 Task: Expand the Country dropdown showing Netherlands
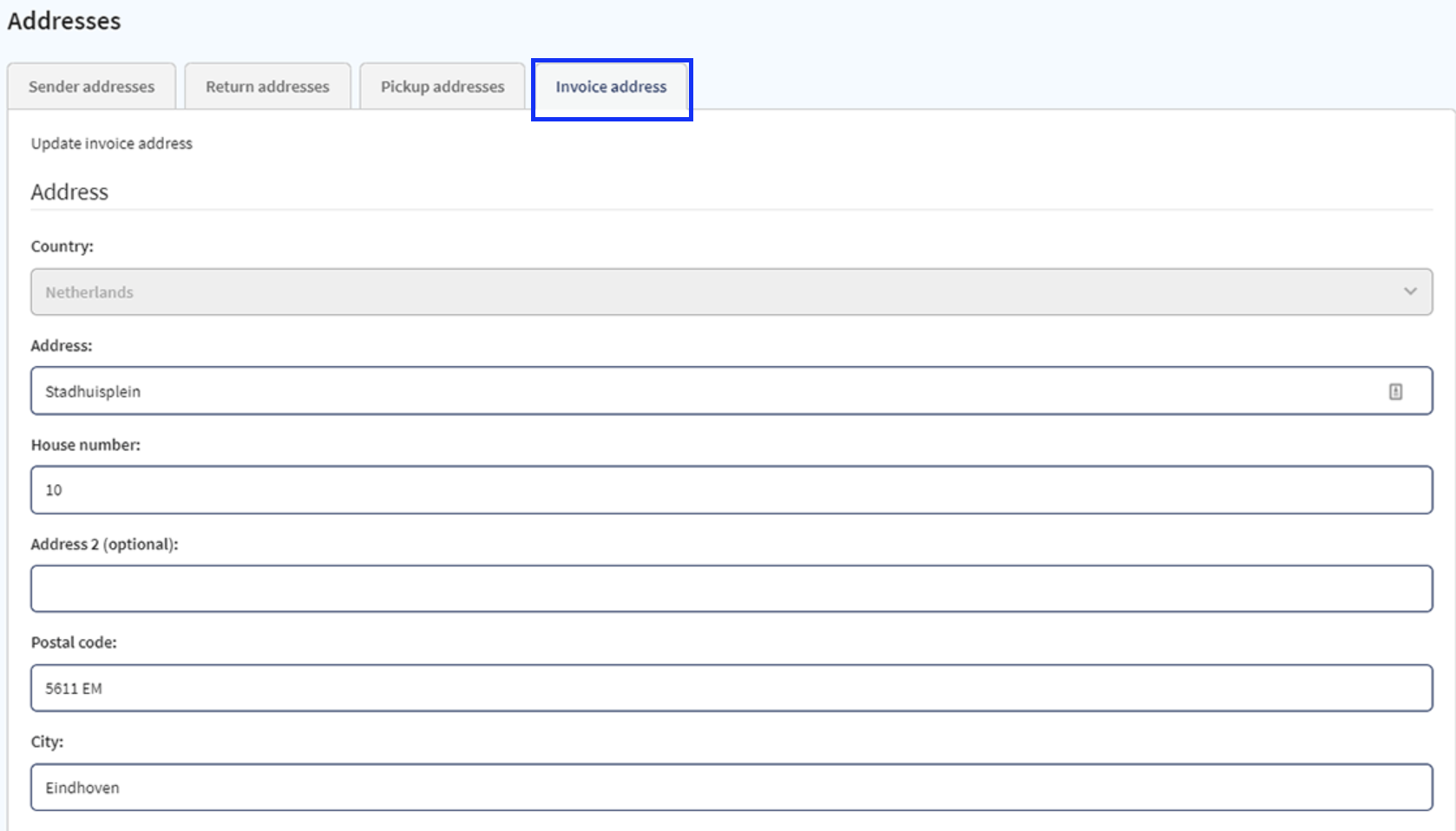pos(731,291)
